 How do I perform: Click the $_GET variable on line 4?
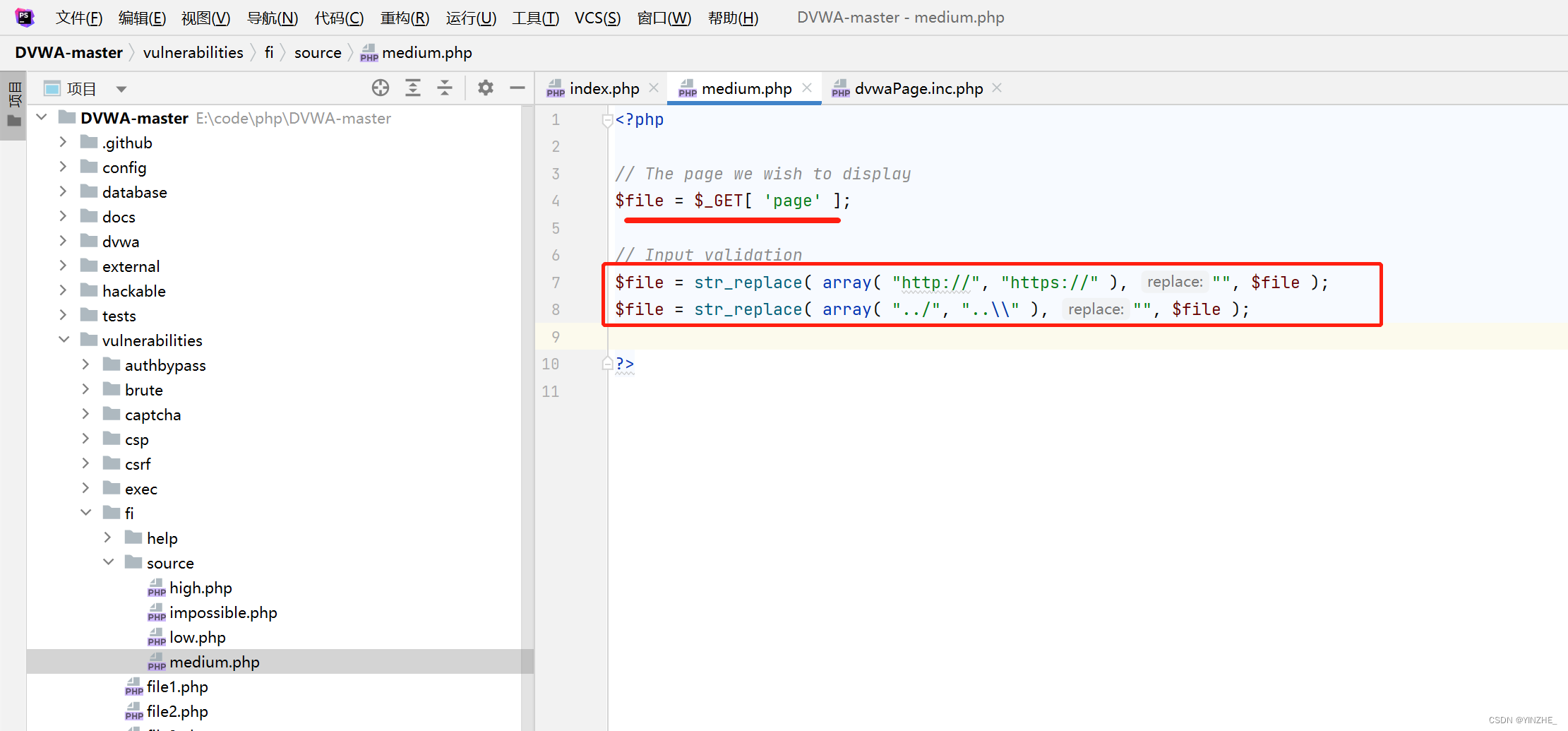click(x=718, y=201)
